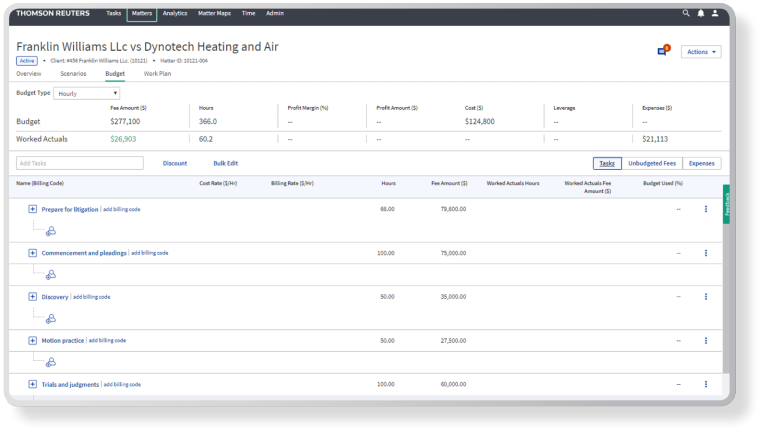Click assign resource icon under Motion practice
768x432 pixels.
click(50, 362)
